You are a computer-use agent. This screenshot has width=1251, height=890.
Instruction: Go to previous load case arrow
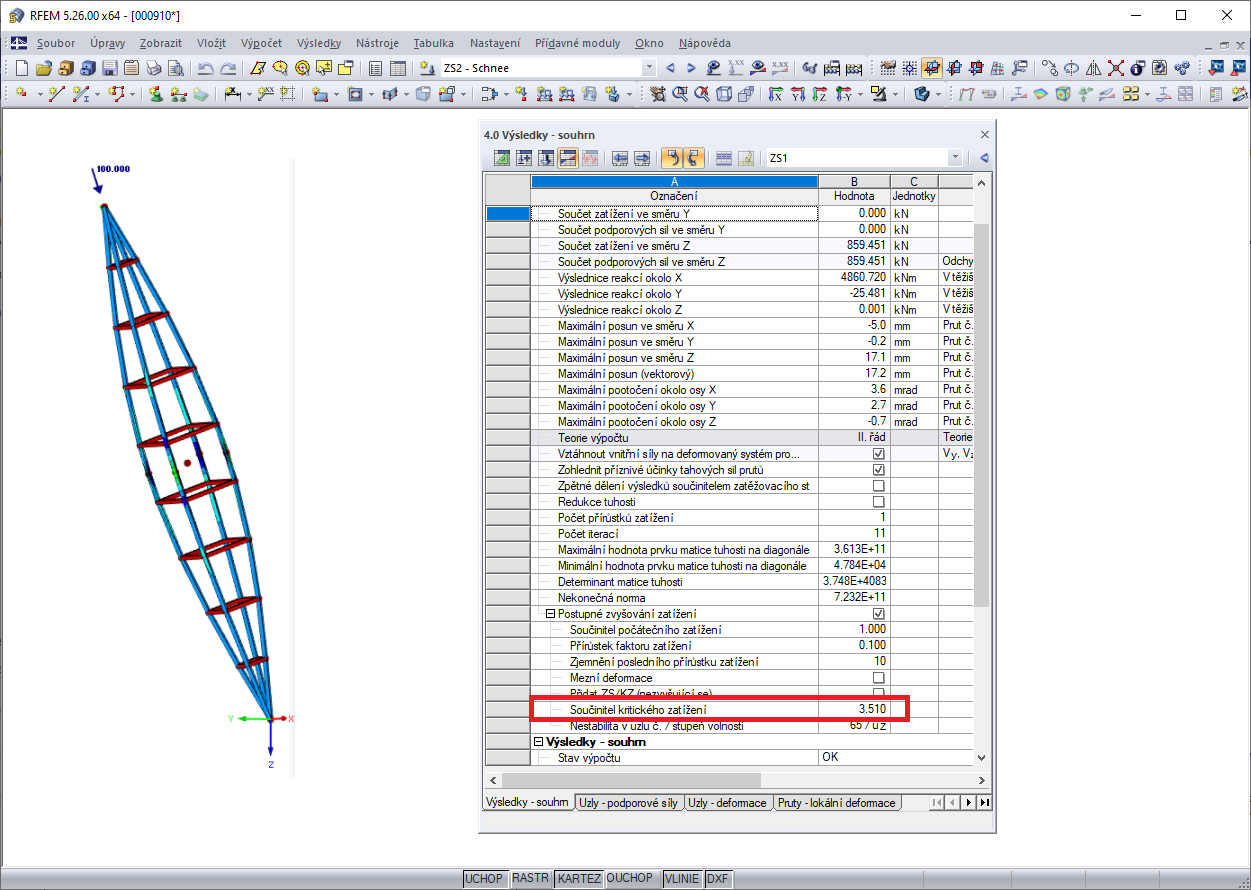670,68
